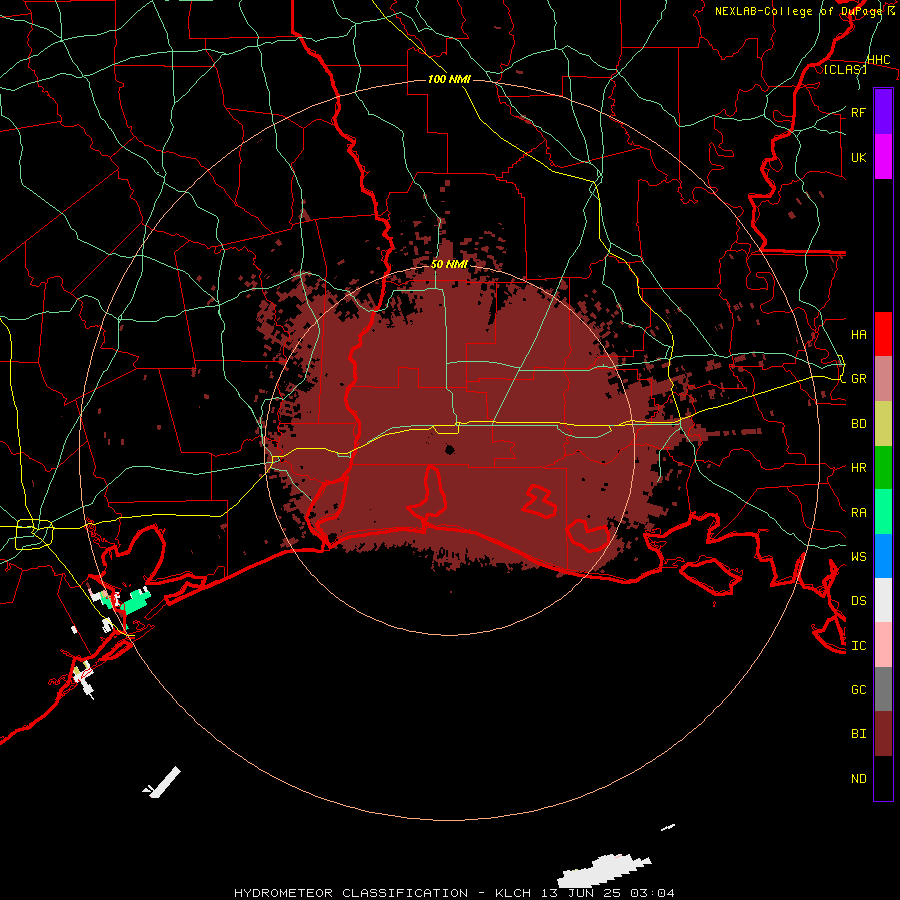Image resolution: width=900 pixels, height=900 pixels.
Task: Click the 'KLCH' radar site identifier
Action: [x=514, y=893]
